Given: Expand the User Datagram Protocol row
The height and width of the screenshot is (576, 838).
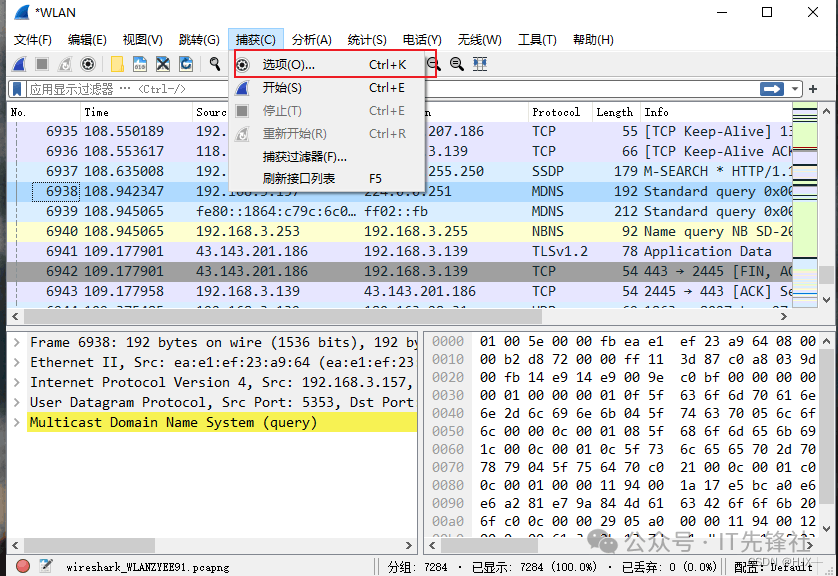Looking at the screenshot, I should pyautogui.click(x=16, y=402).
